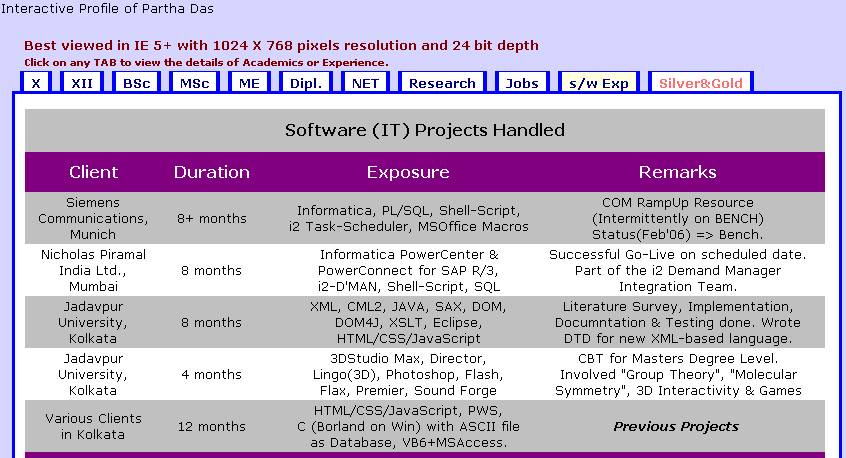This screenshot has height=458, width=846.
Task: Select the Siemens Communications, Munich client cell
Action: pyautogui.click(x=93, y=218)
